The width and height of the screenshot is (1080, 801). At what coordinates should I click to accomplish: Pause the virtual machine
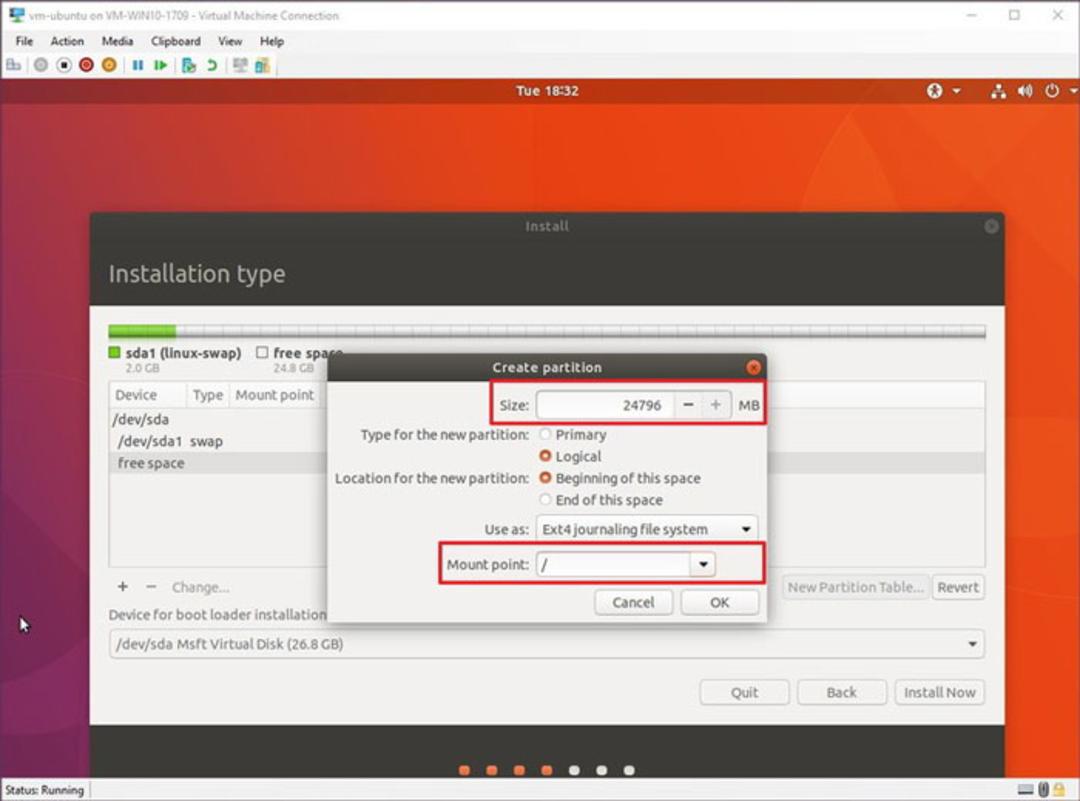coord(138,65)
